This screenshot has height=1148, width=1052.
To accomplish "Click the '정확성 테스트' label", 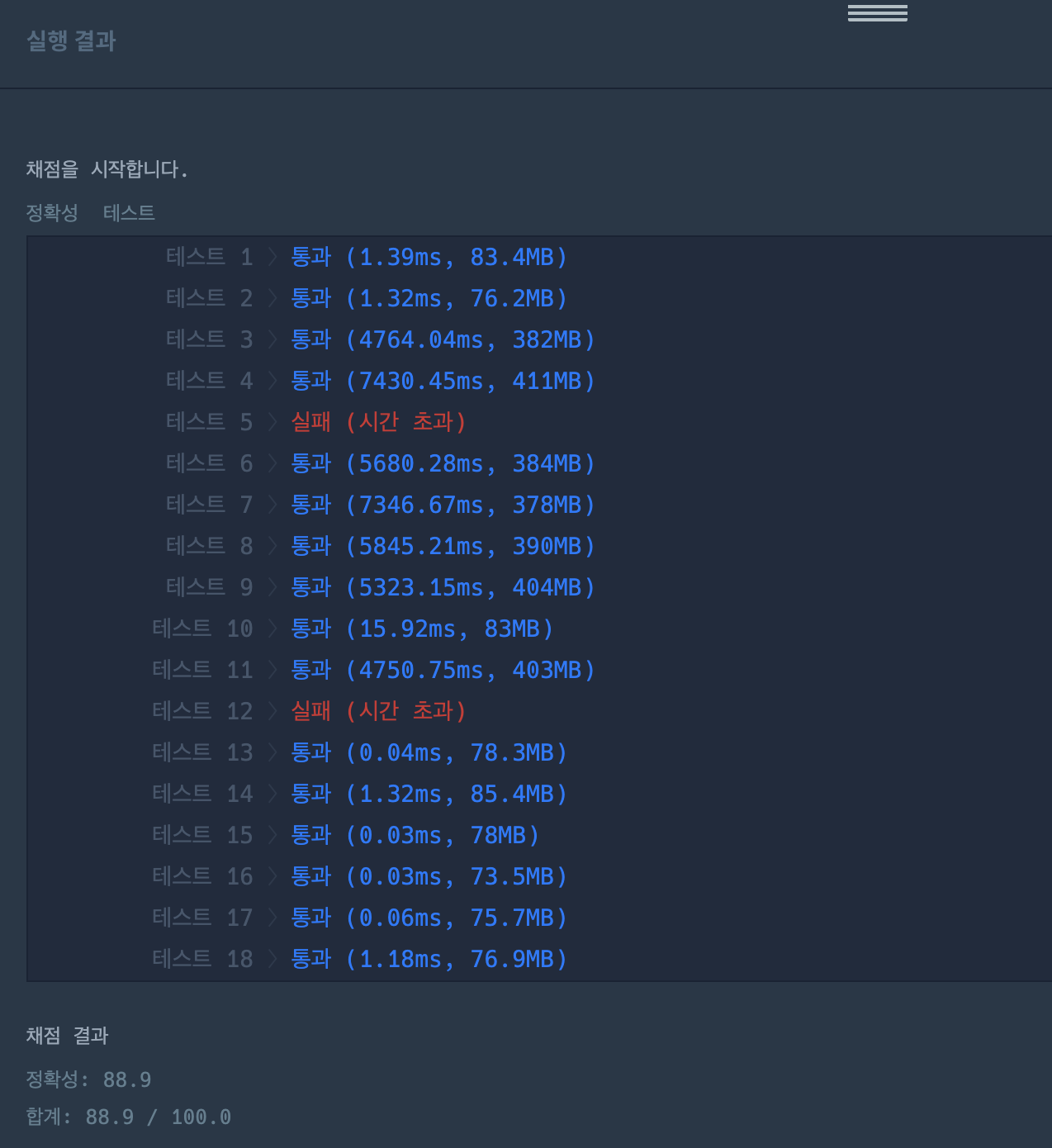I will 90,213.
